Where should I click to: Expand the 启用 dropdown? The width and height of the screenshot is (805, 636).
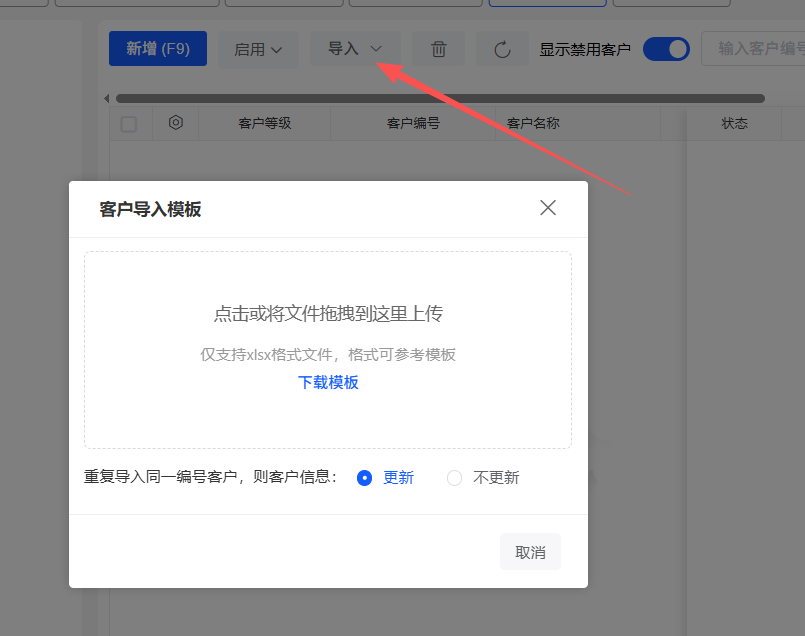click(258, 49)
